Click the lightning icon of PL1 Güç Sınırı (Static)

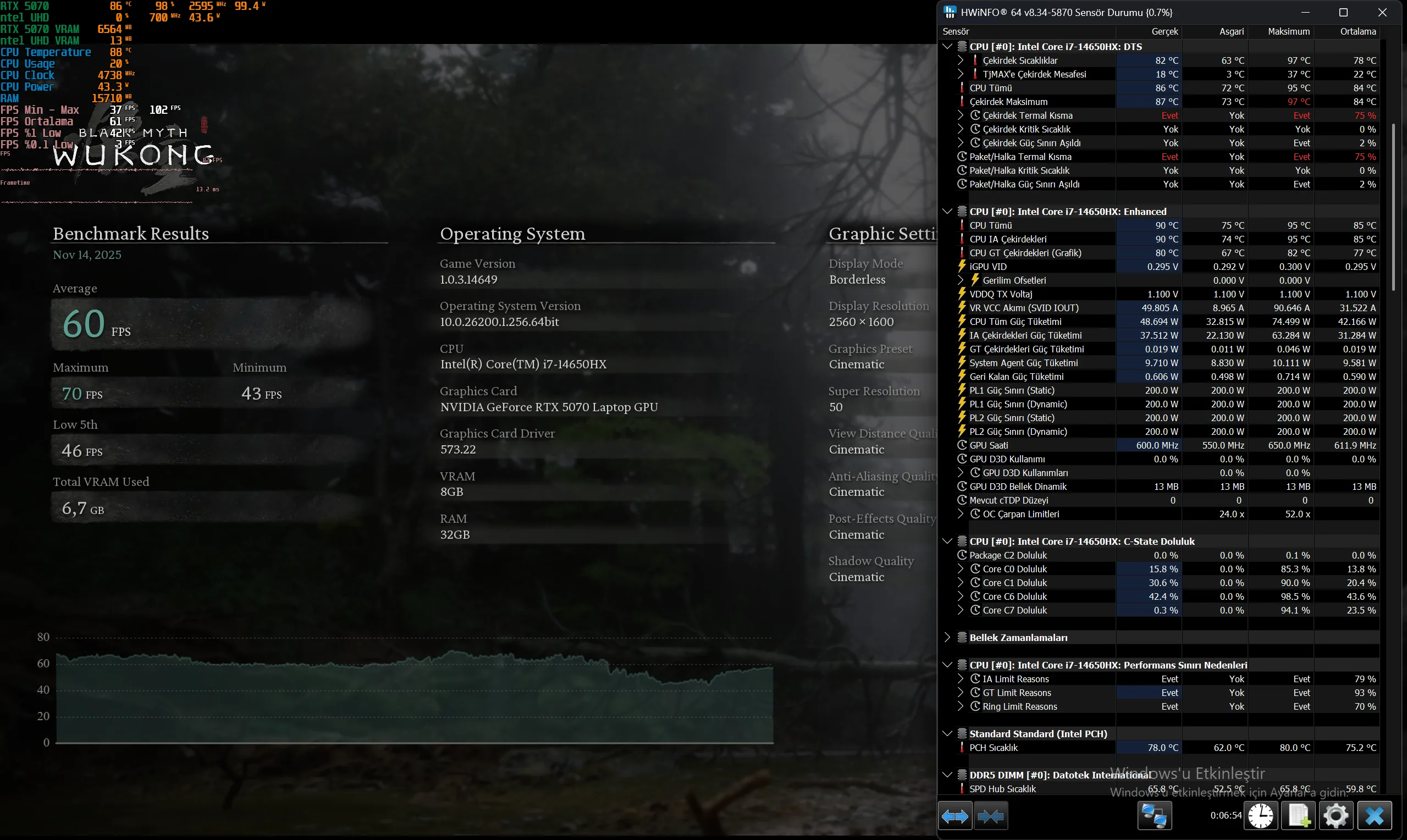pyautogui.click(x=962, y=390)
